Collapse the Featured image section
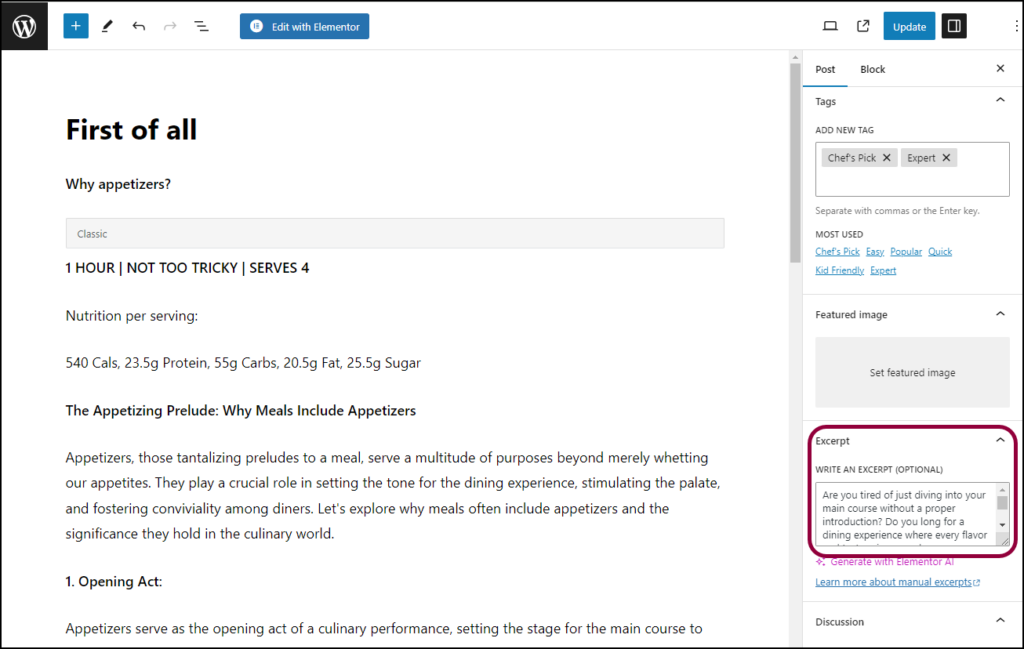The image size is (1024, 649). 1001,314
